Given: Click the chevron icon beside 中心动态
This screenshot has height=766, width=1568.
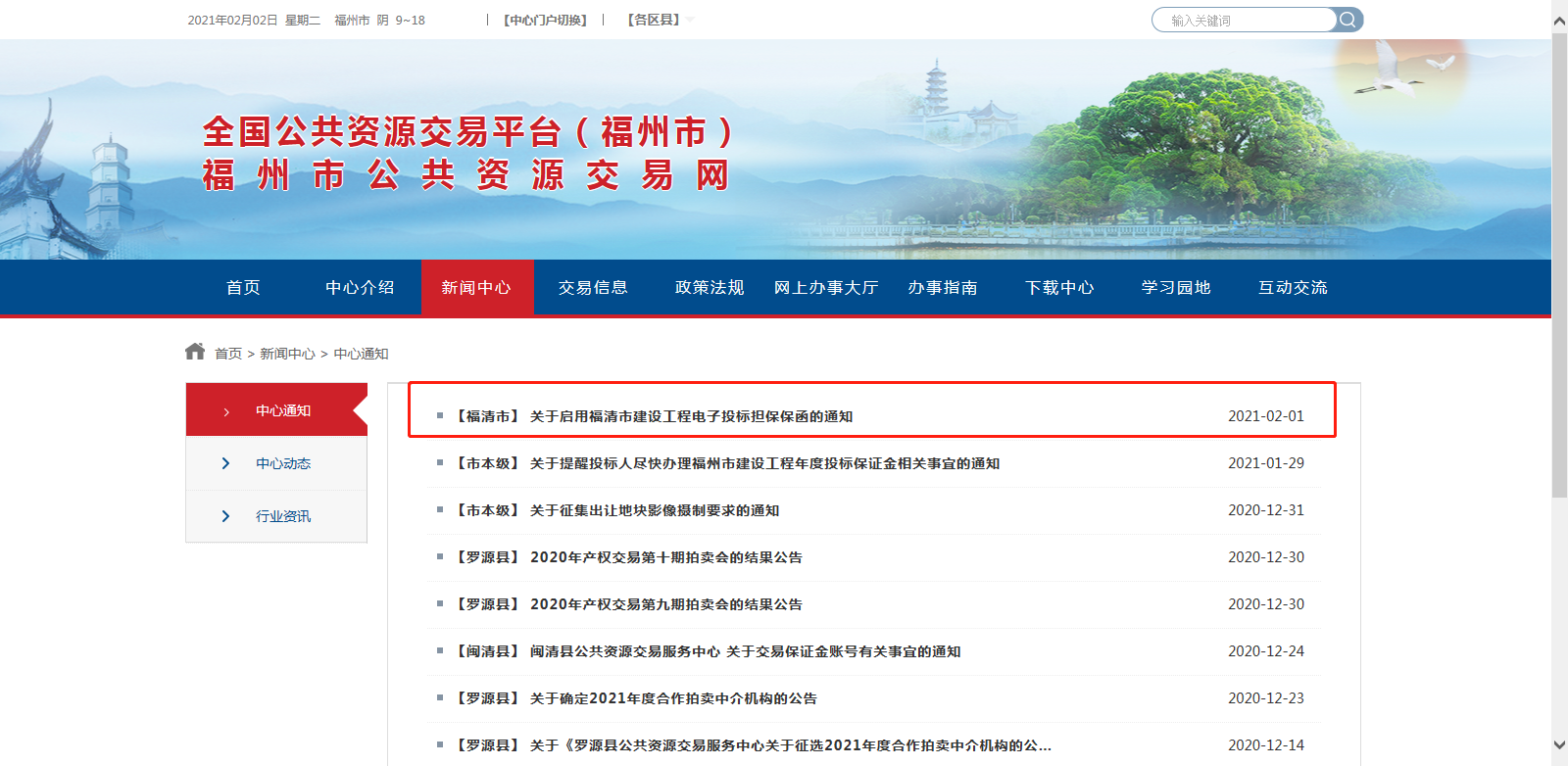Looking at the screenshot, I should pos(225,463).
